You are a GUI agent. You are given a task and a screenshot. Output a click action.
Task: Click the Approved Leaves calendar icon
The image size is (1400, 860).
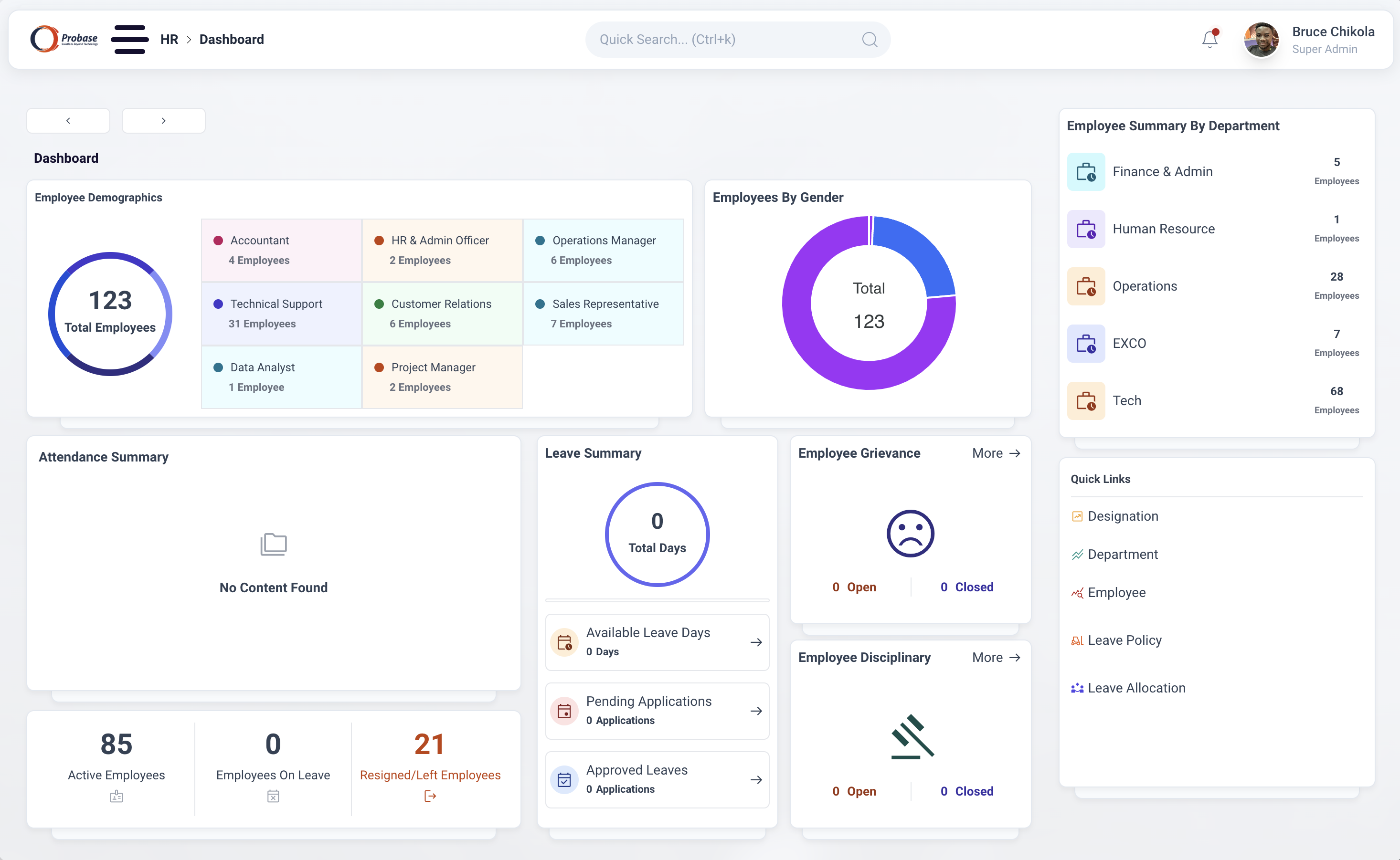564,780
